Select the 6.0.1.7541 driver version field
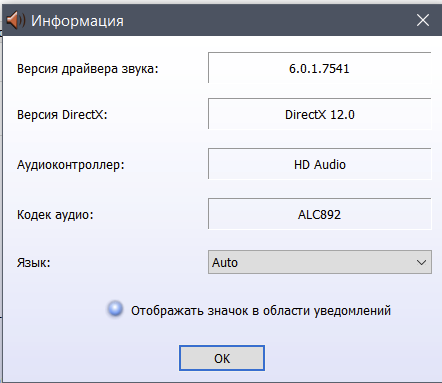Image resolution: width=442 pixels, height=383 pixels. click(x=320, y=68)
